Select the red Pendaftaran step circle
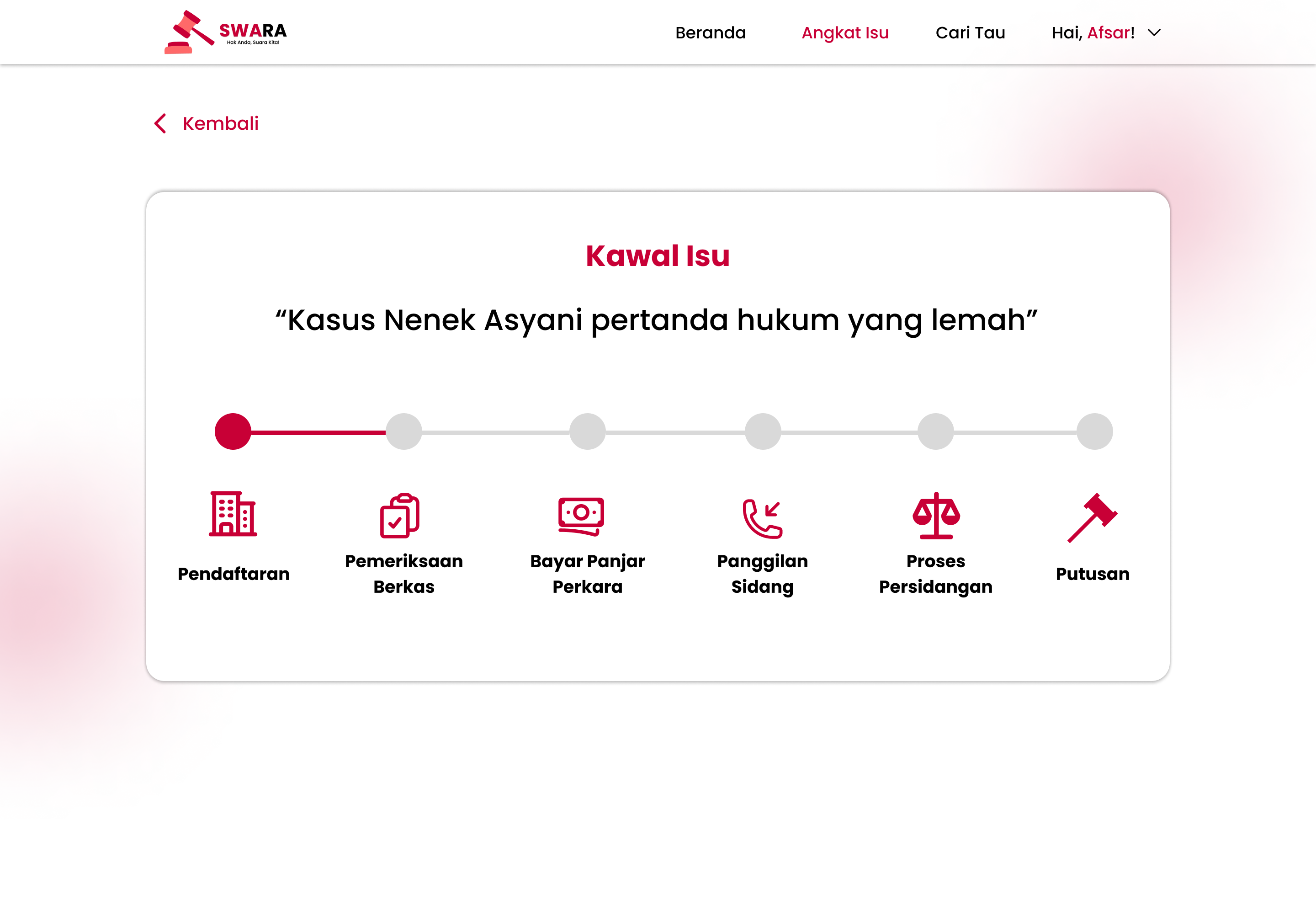 tap(233, 431)
